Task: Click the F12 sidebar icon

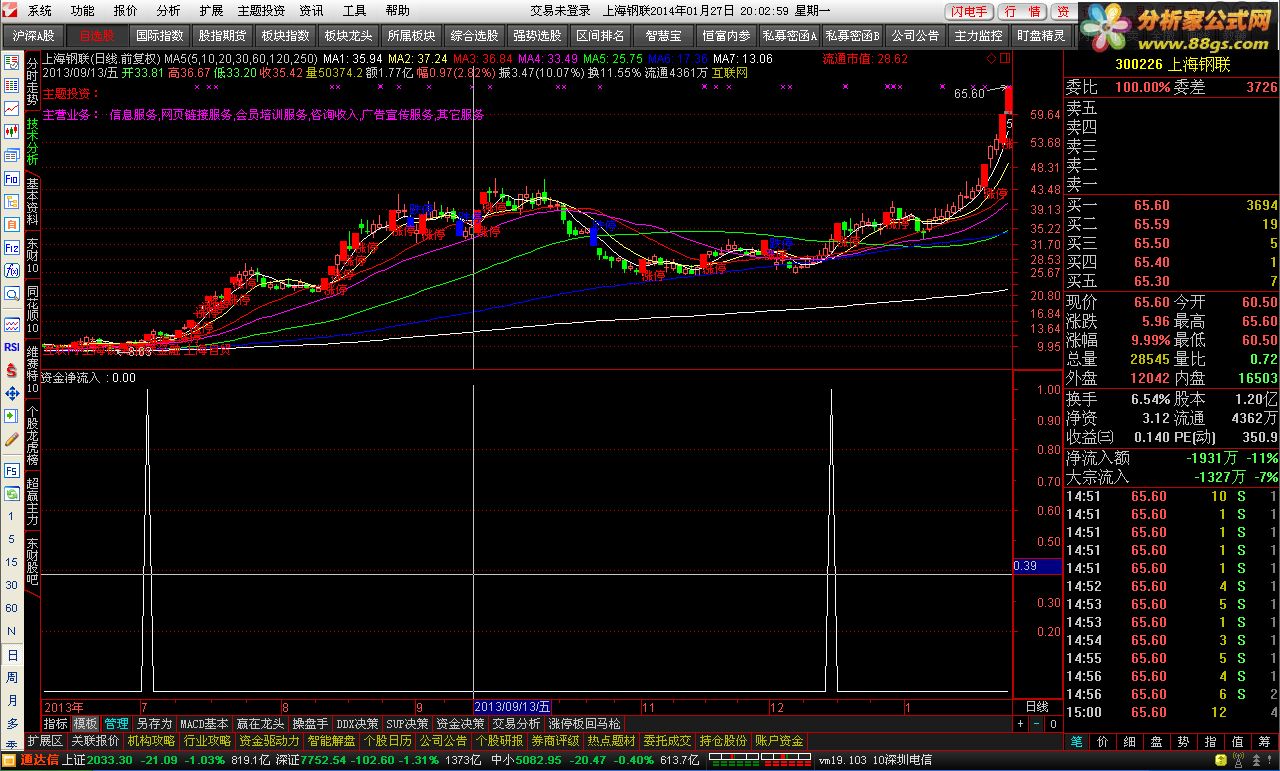Action: pos(12,247)
